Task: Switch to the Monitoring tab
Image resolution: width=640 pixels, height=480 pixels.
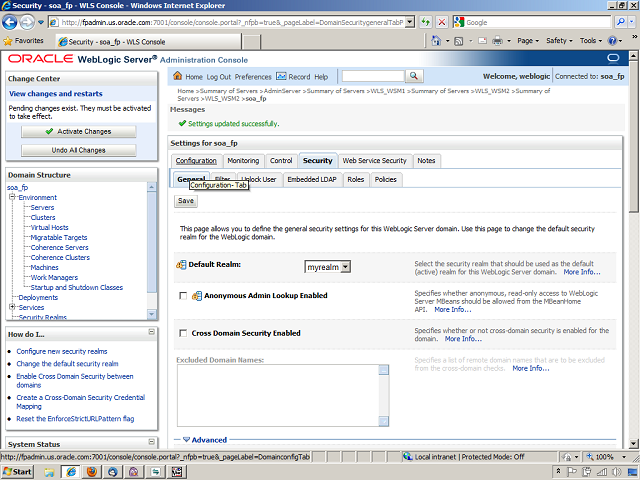Action: tap(243, 161)
